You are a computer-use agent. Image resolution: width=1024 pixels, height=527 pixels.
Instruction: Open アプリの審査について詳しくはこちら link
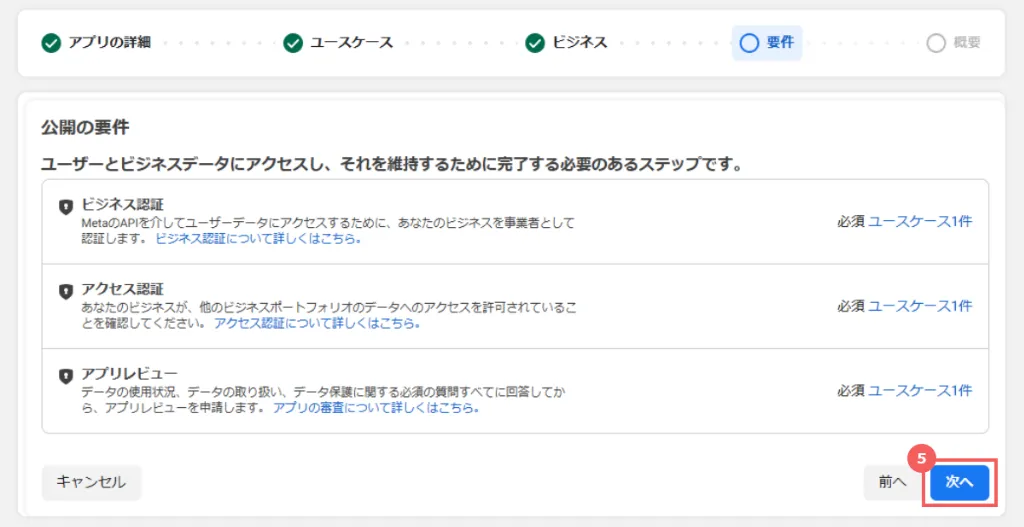click(376, 408)
